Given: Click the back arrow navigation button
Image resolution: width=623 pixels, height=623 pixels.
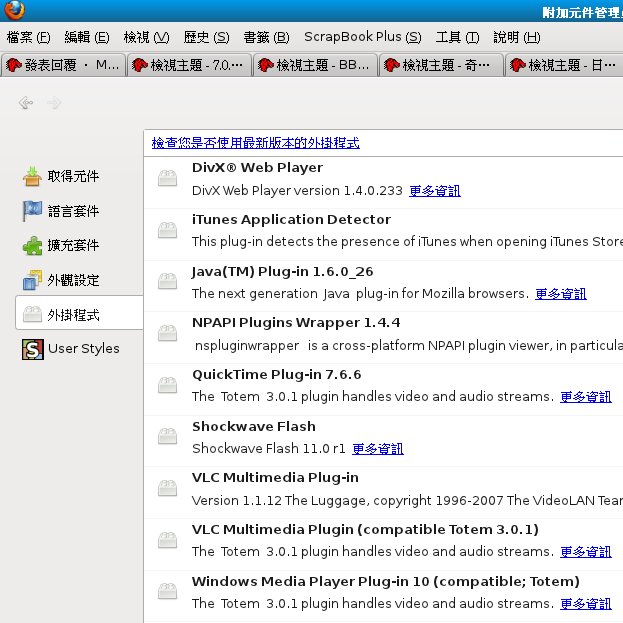Looking at the screenshot, I should (x=26, y=103).
